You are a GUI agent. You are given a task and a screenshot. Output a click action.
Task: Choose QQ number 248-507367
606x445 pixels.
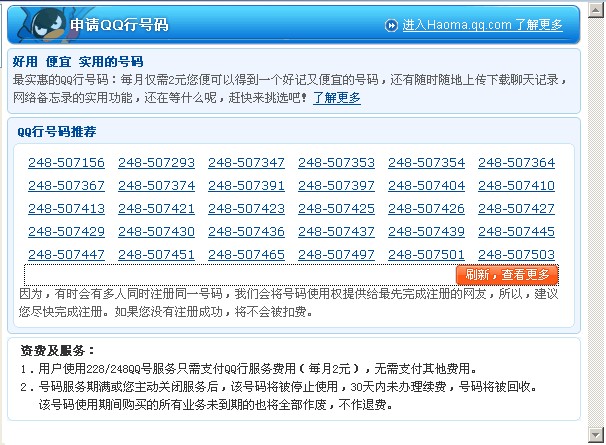point(66,186)
